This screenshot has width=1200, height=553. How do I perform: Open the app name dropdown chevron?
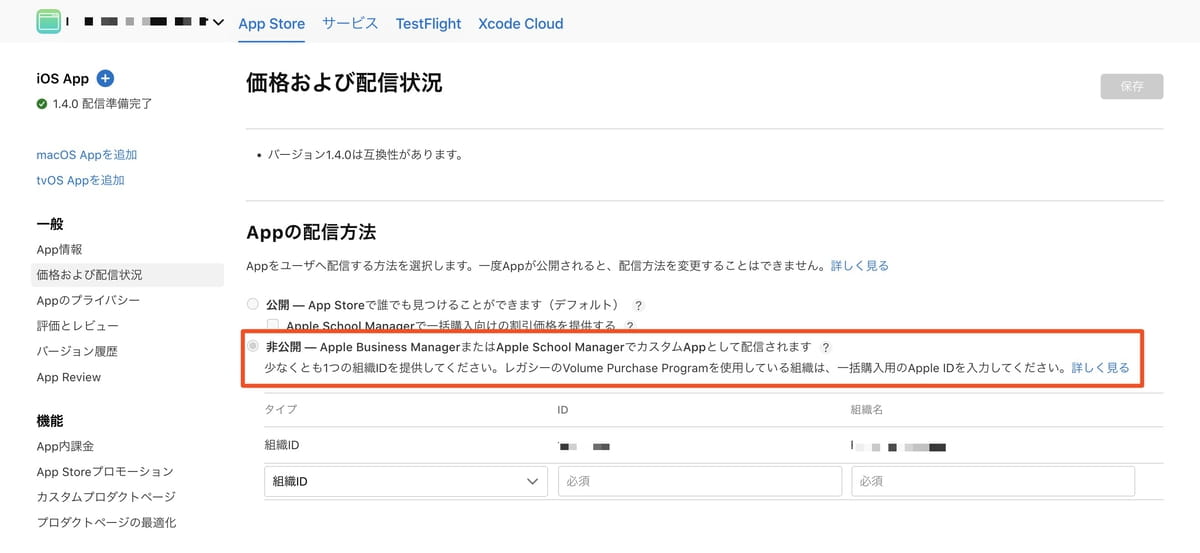click(x=218, y=22)
